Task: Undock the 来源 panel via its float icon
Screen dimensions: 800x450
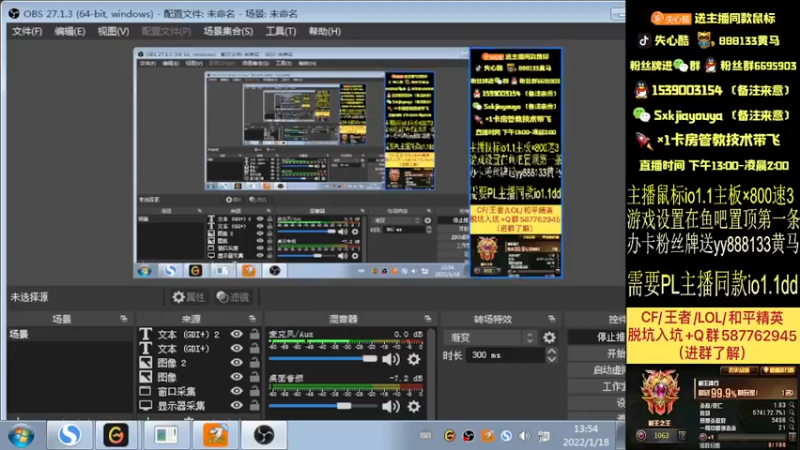Action: pyautogui.click(x=252, y=319)
